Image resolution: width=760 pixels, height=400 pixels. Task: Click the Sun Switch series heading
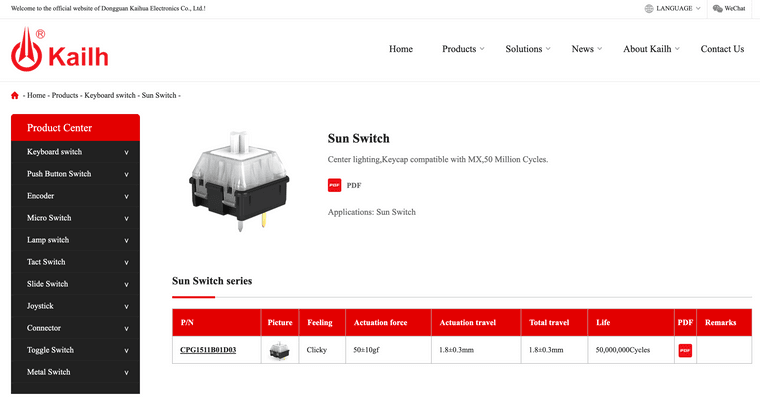(x=212, y=281)
